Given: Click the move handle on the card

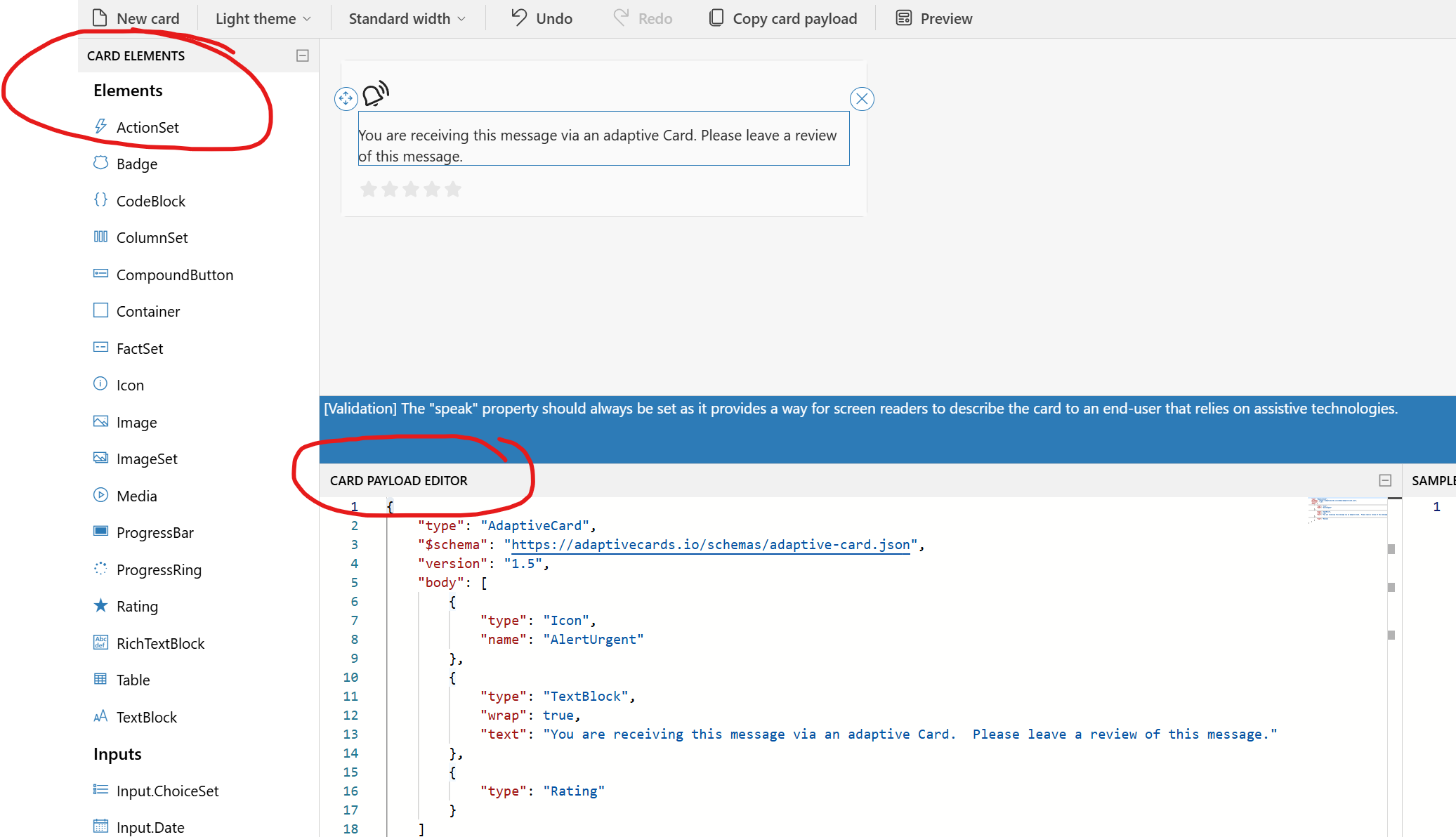Looking at the screenshot, I should coord(346,98).
